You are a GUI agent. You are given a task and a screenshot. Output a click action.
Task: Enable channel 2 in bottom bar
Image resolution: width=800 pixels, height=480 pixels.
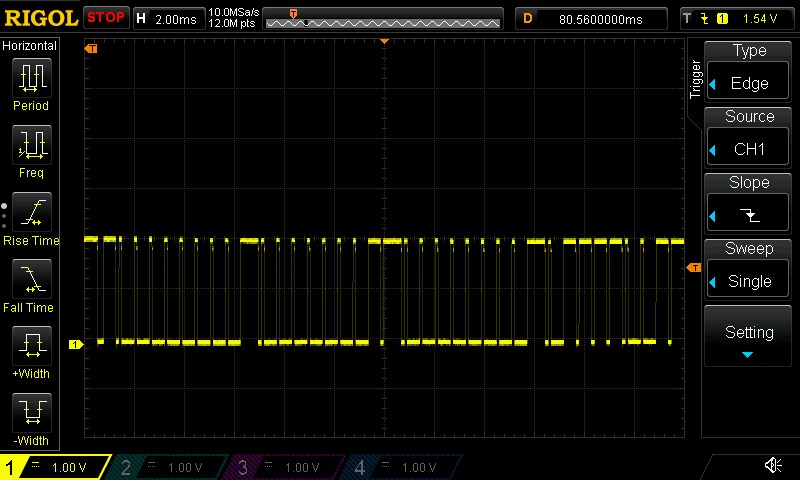click(170, 467)
